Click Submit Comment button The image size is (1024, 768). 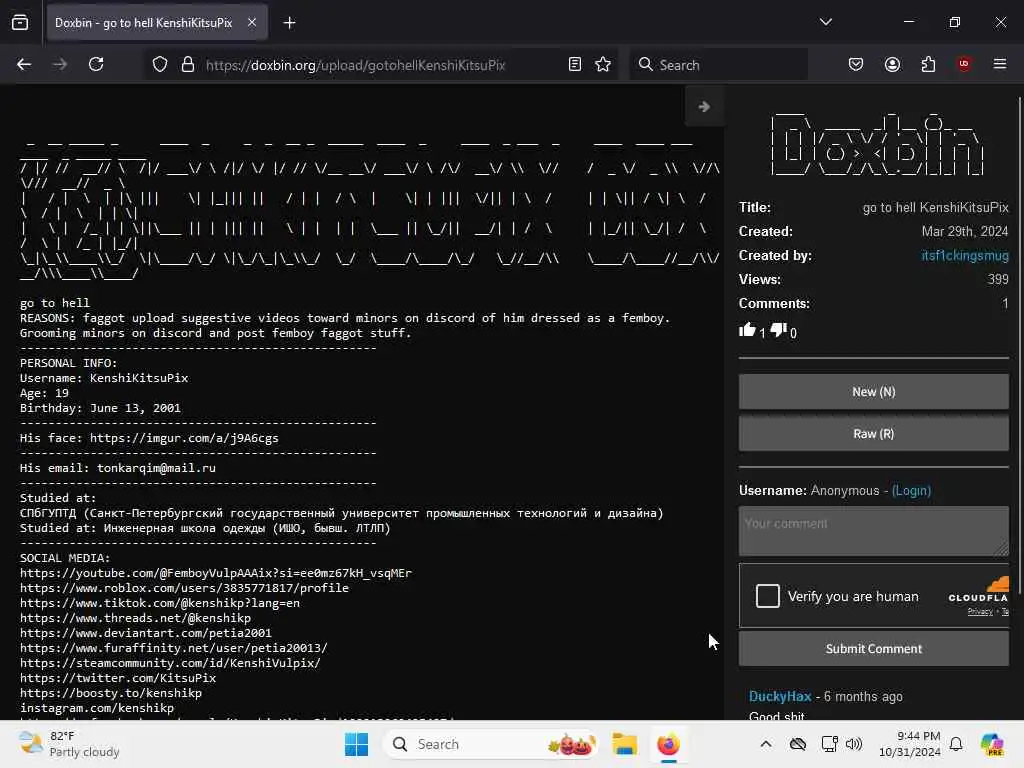pyautogui.click(x=874, y=648)
